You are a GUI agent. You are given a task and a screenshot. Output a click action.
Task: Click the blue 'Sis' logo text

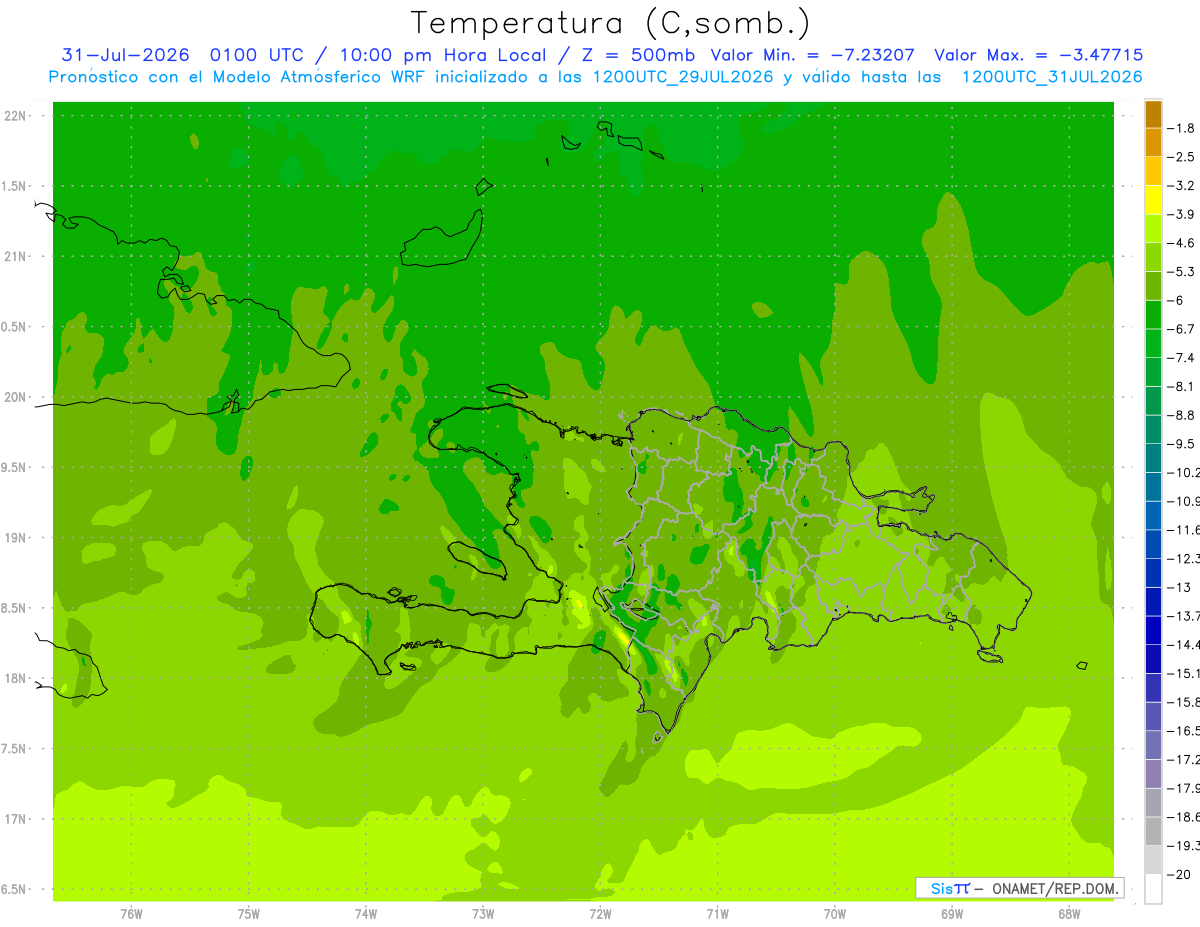pos(941,888)
